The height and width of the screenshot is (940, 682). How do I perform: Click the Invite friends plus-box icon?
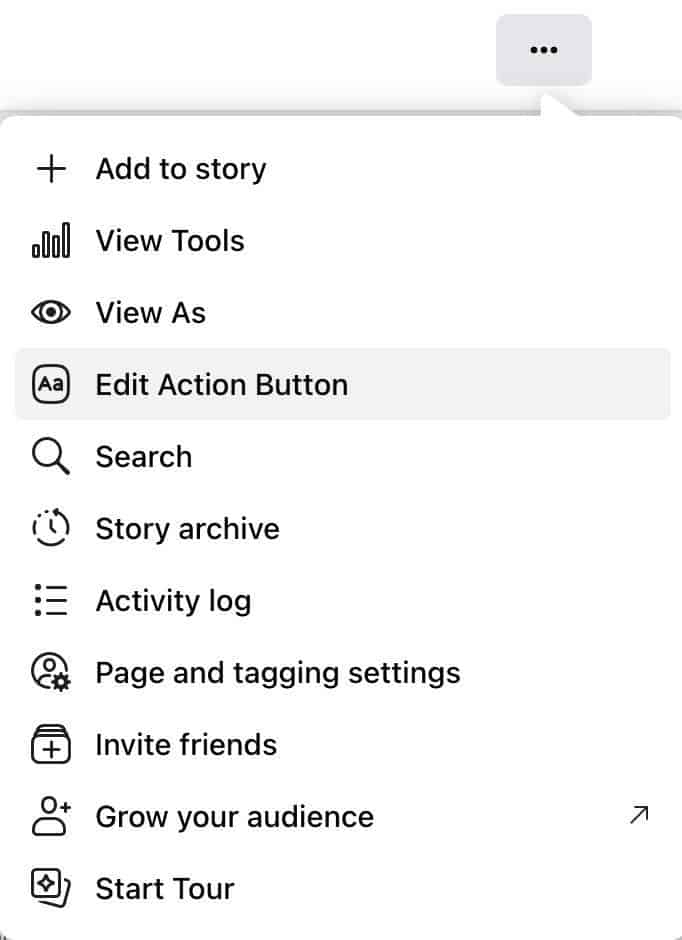click(x=51, y=744)
